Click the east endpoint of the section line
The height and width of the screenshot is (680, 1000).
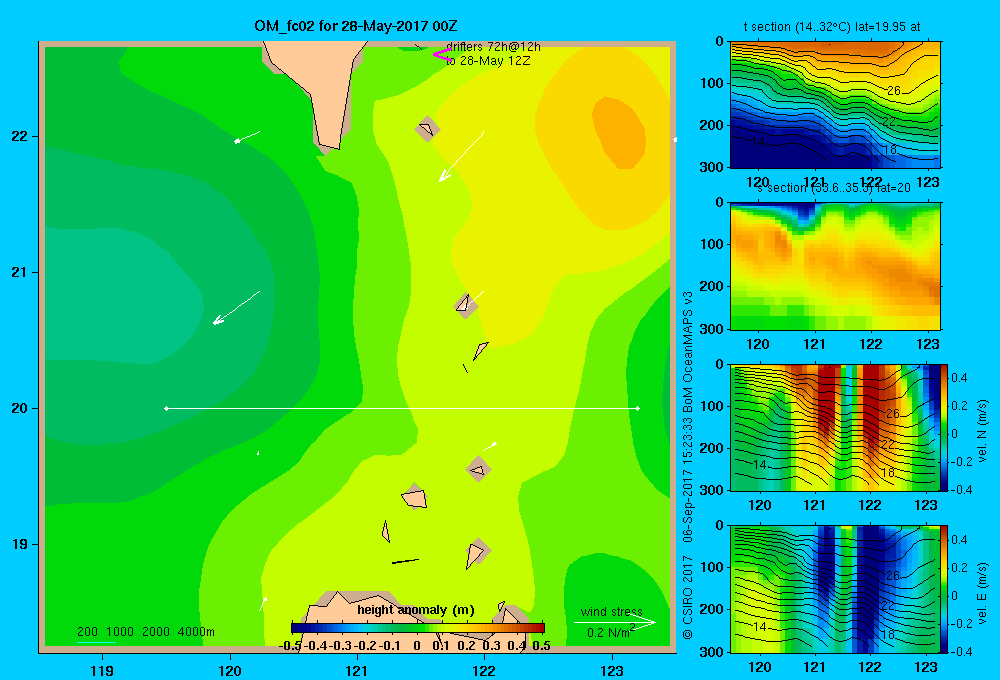(638, 408)
